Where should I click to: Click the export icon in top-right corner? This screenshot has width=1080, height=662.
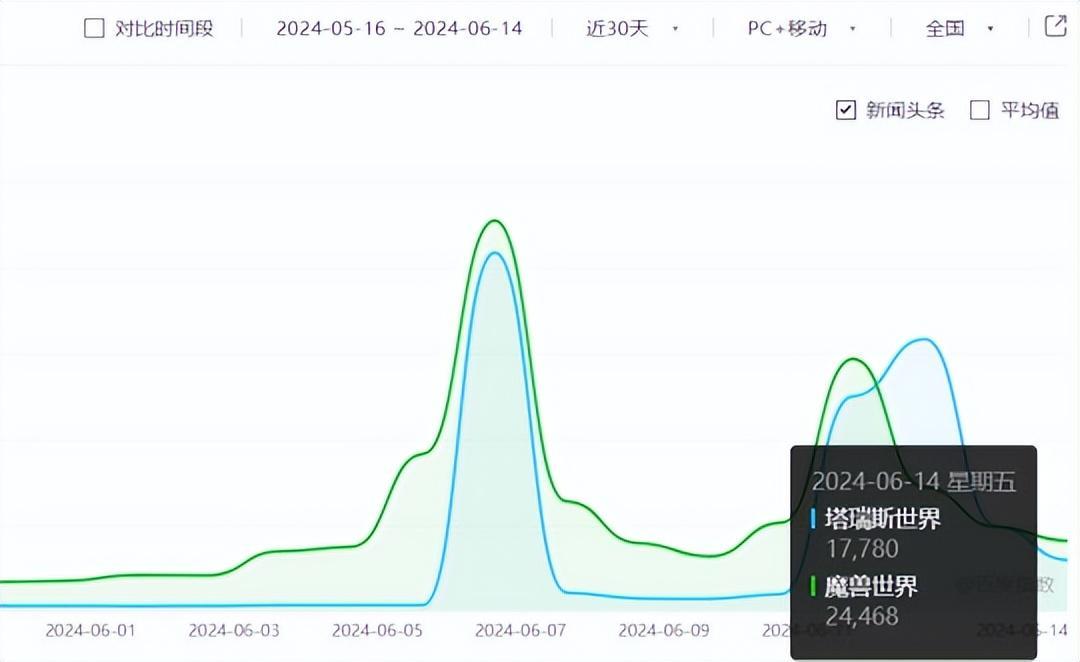click(1056, 26)
